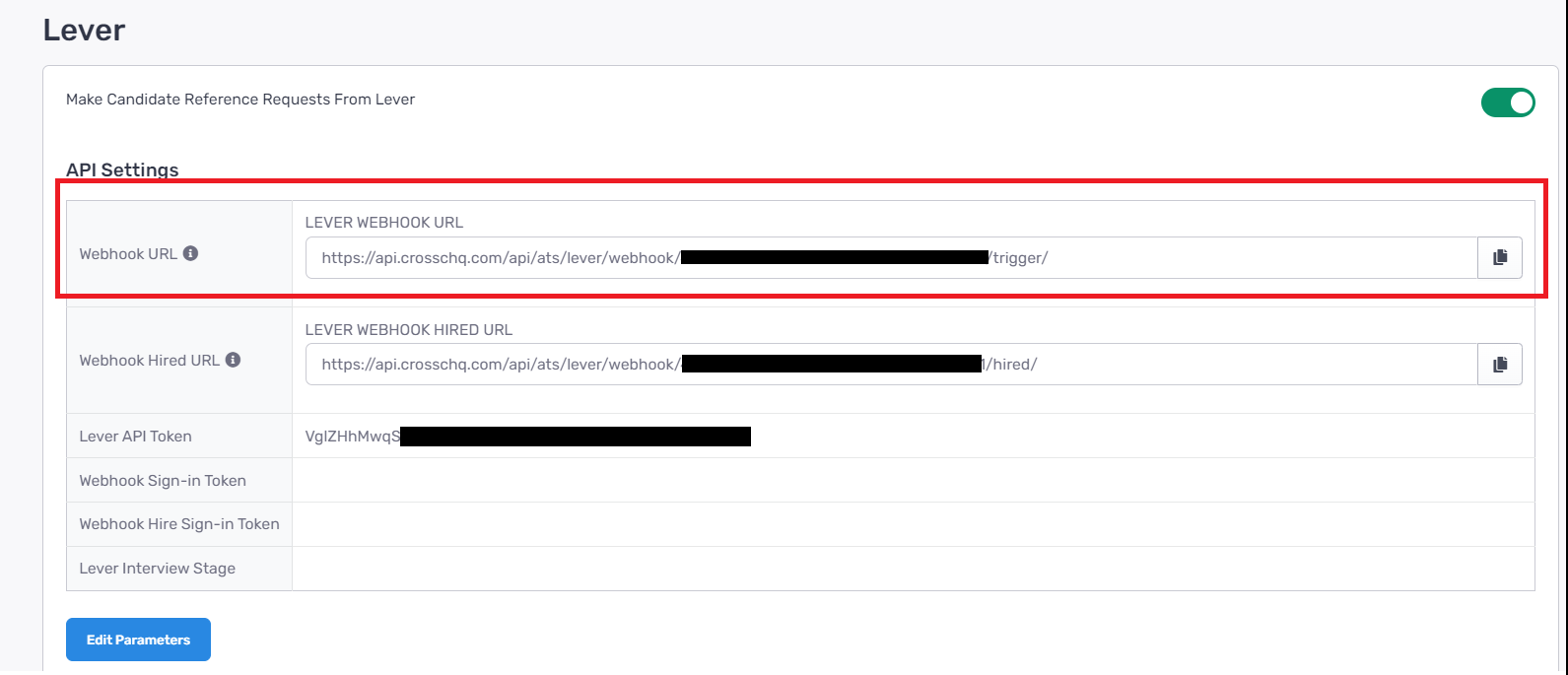Click the Webhook URL row label

coord(128,253)
